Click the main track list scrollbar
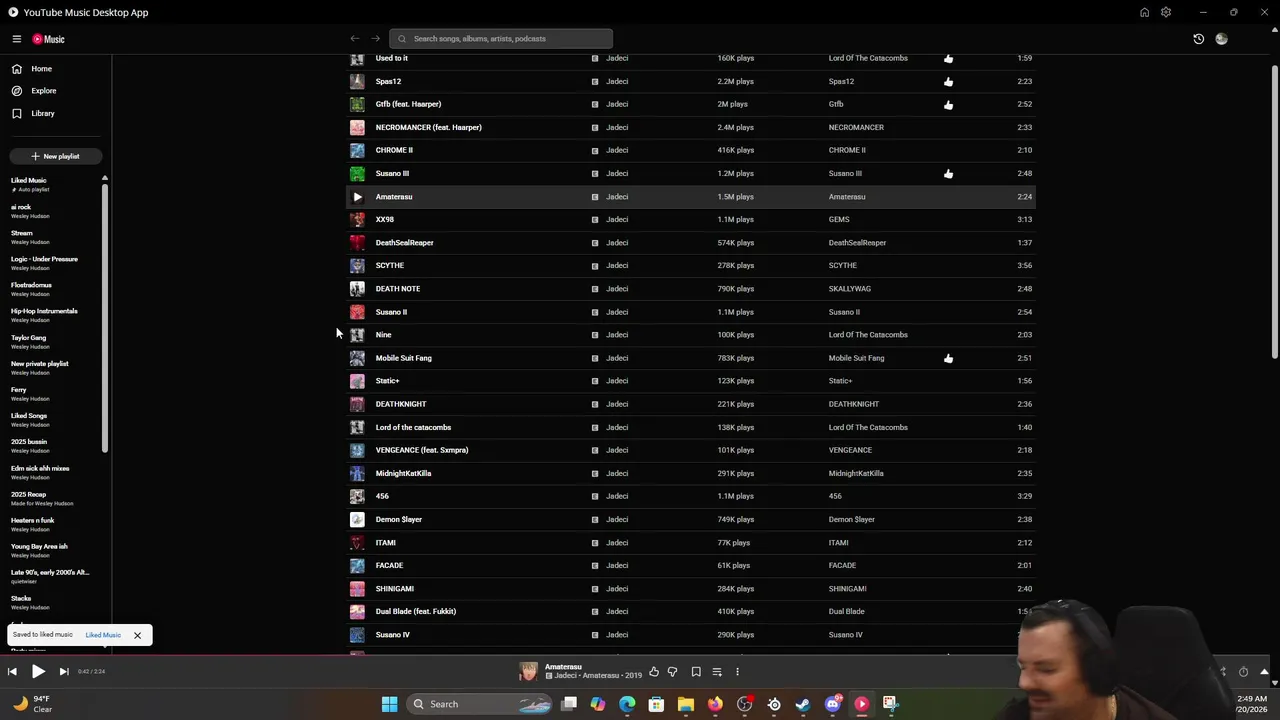This screenshot has height=720, width=1280. click(1274, 210)
